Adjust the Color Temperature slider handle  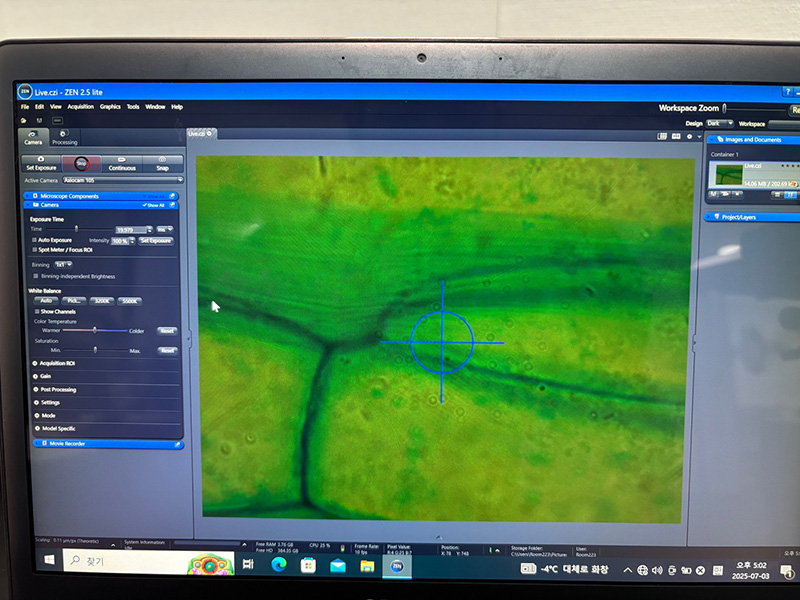pyautogui.click(x=95, y=330)
